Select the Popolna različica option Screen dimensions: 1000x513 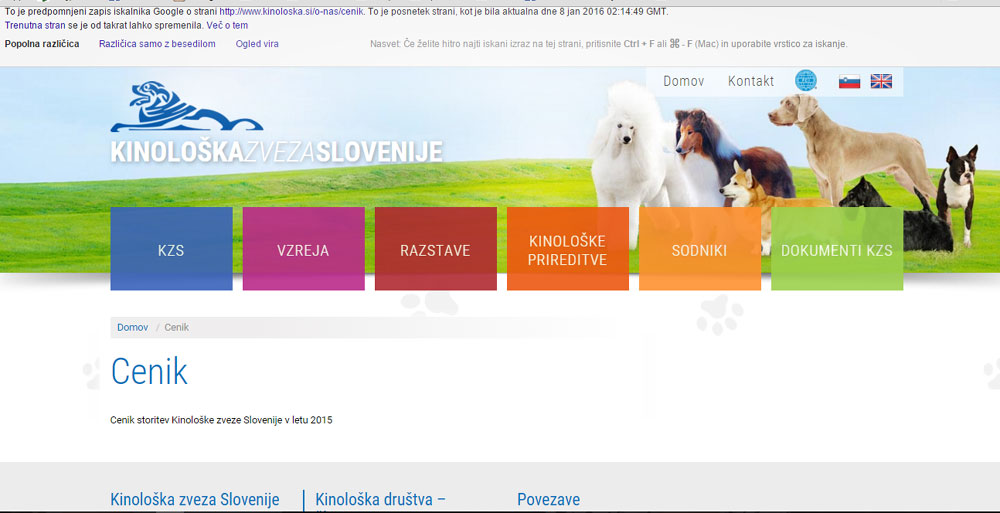click(42, 44)
